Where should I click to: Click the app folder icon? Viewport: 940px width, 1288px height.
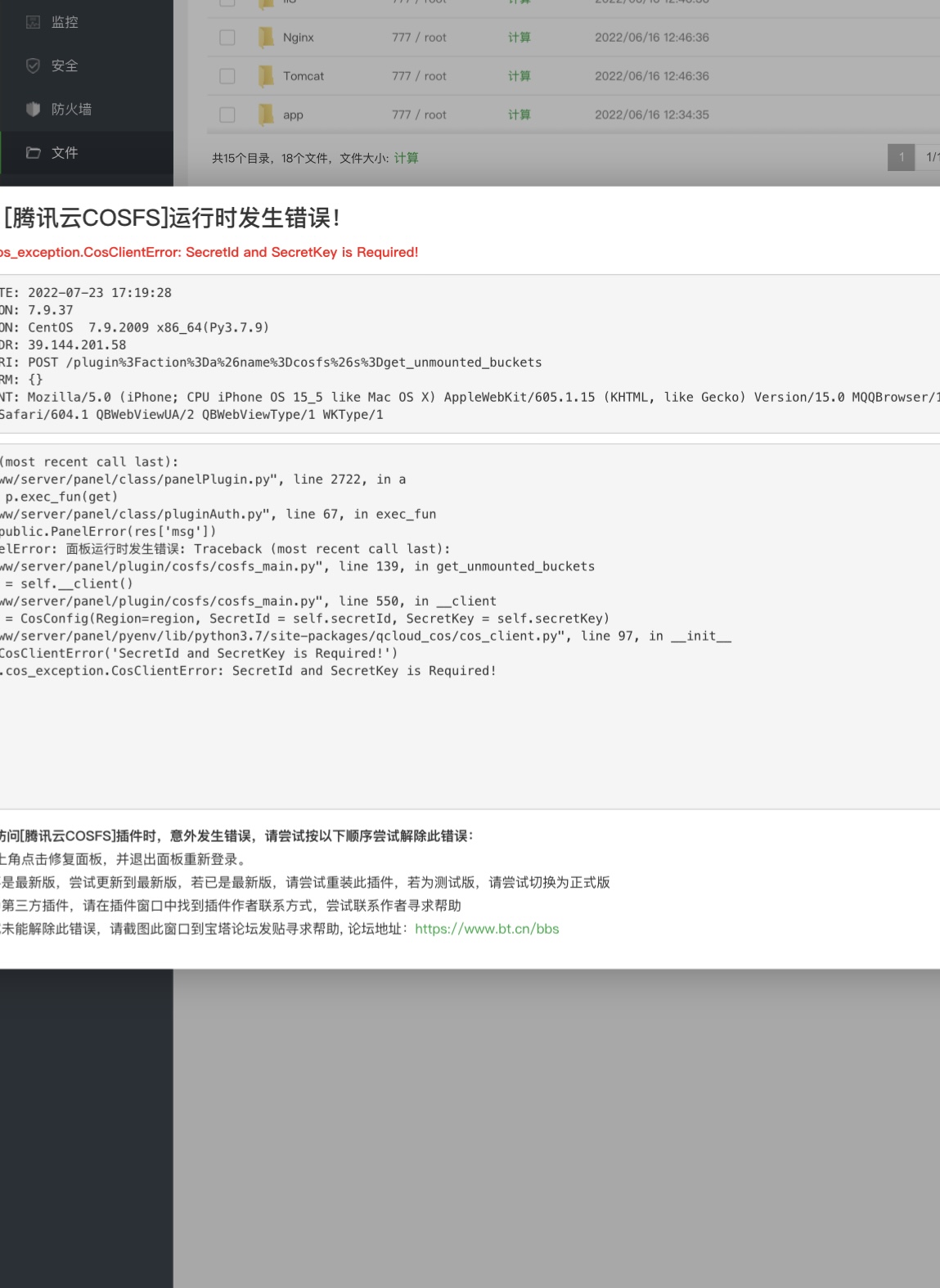pyautogui.click(x=266, y=115)
